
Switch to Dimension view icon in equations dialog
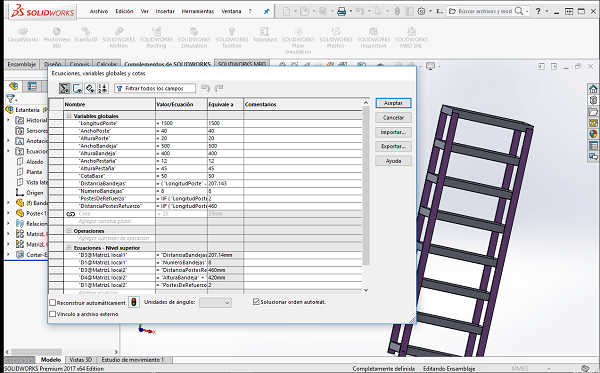pos(90,88)
